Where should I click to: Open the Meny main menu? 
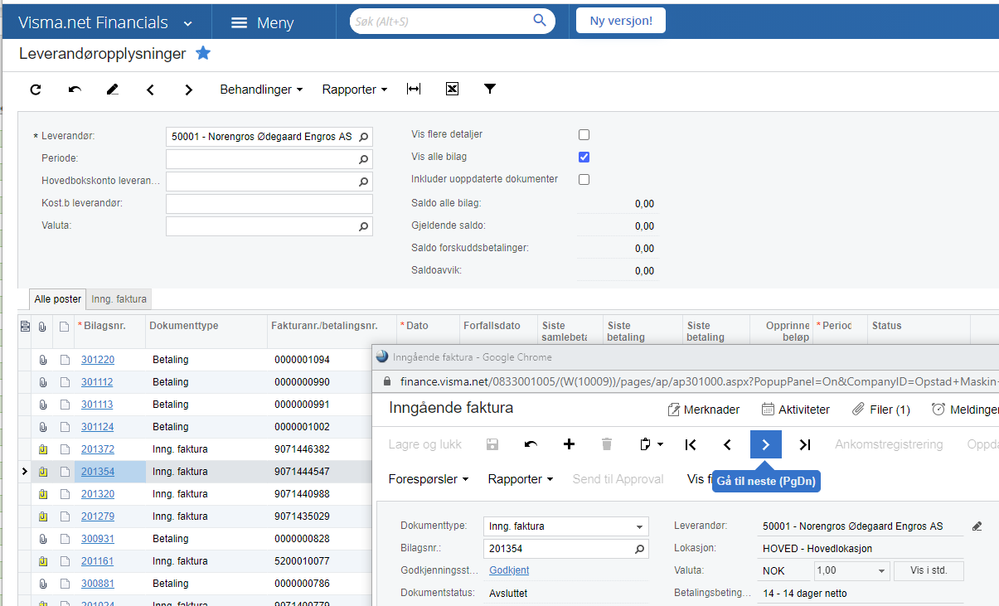262,22
